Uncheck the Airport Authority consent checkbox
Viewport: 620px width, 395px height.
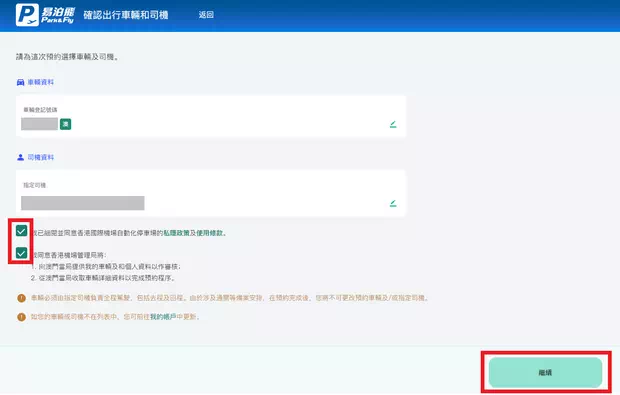click(21, 253)
